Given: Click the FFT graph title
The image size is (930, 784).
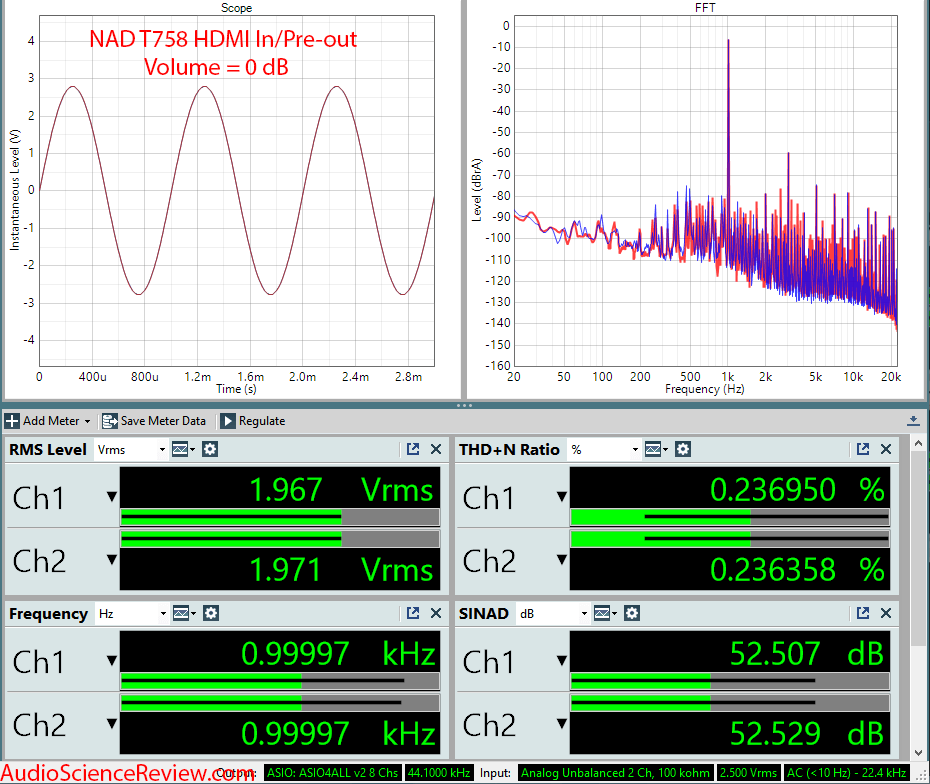Looking at the screenshot, I should 705,8.
